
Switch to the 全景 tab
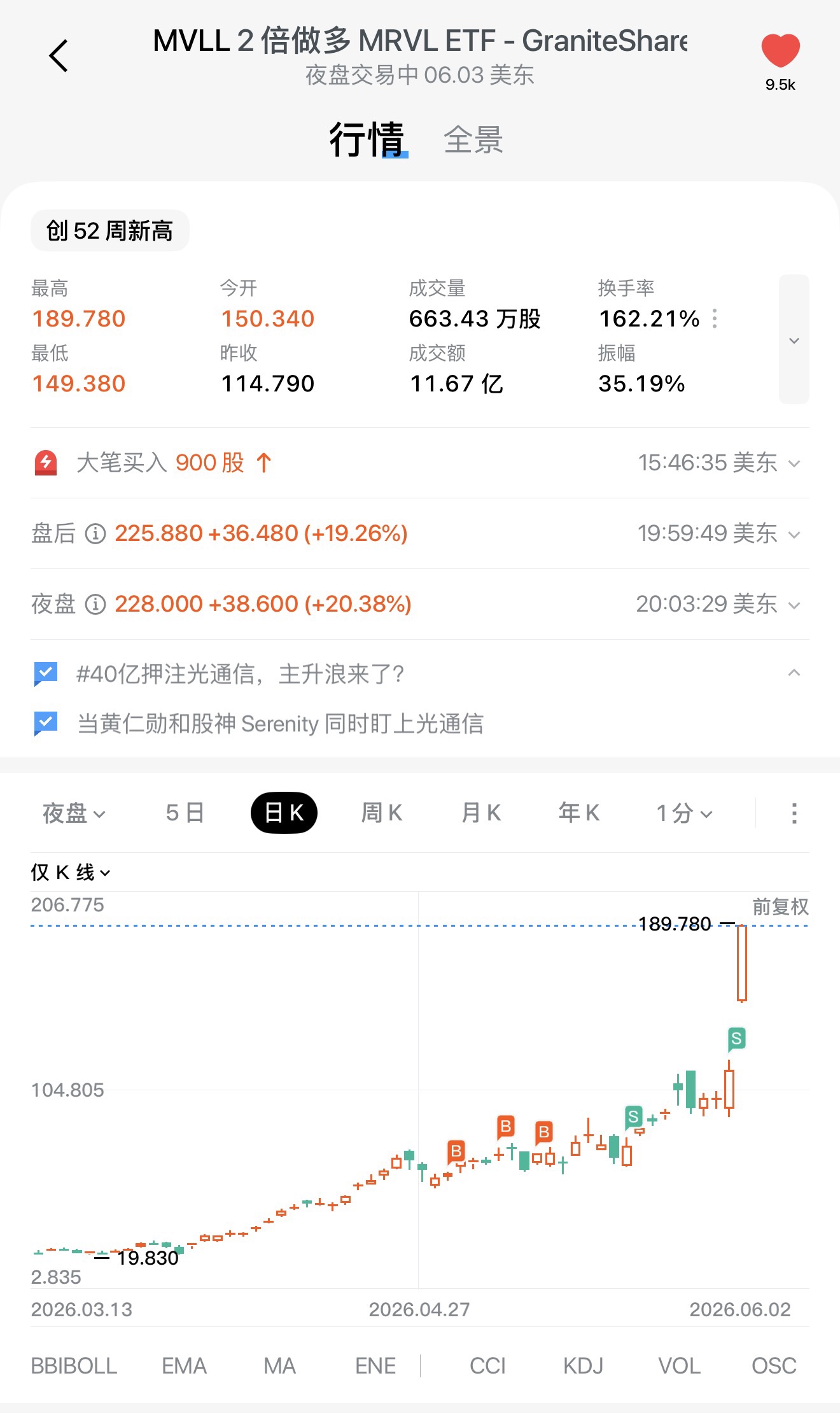tap(473, 140)
